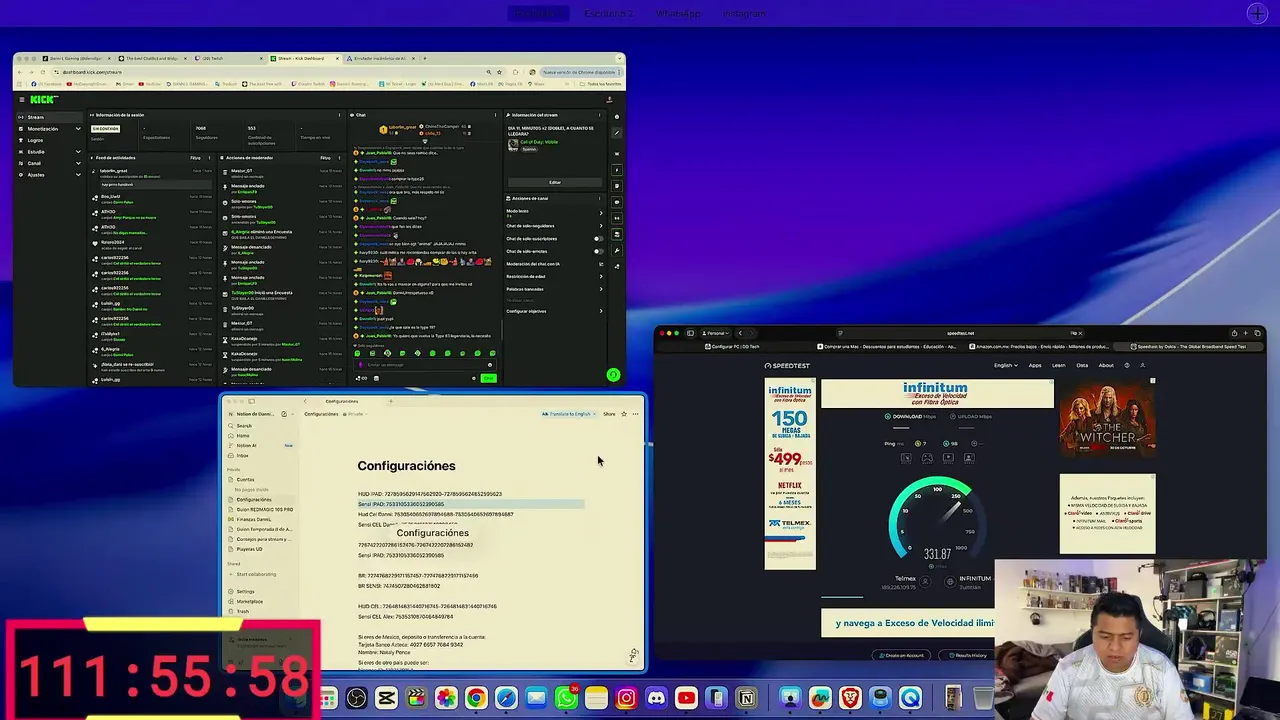
Task: Toggle Chat de solo-suscriptores switch
Action: [598, 239]
